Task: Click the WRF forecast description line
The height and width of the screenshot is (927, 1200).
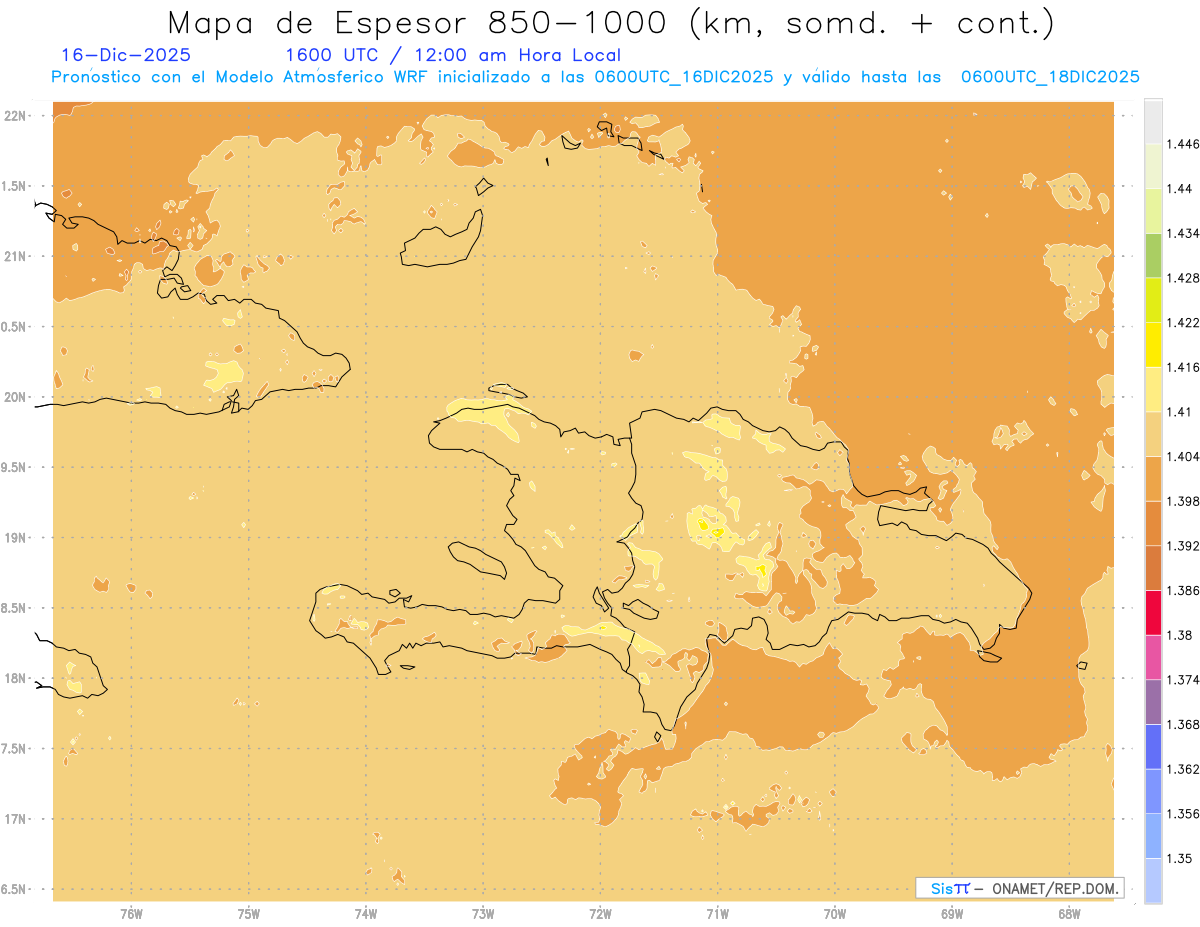Action: tap(596, 77)
